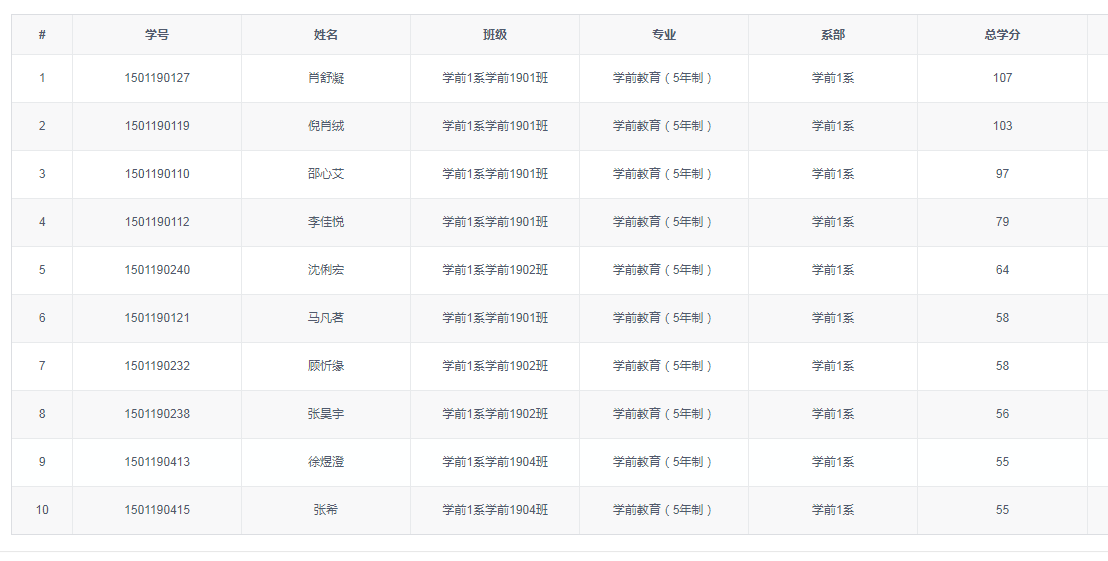Image resolution: width=1108 pixels, height=561 pixels.
Task: Click the 系部 column header
Action: point(833,35)
